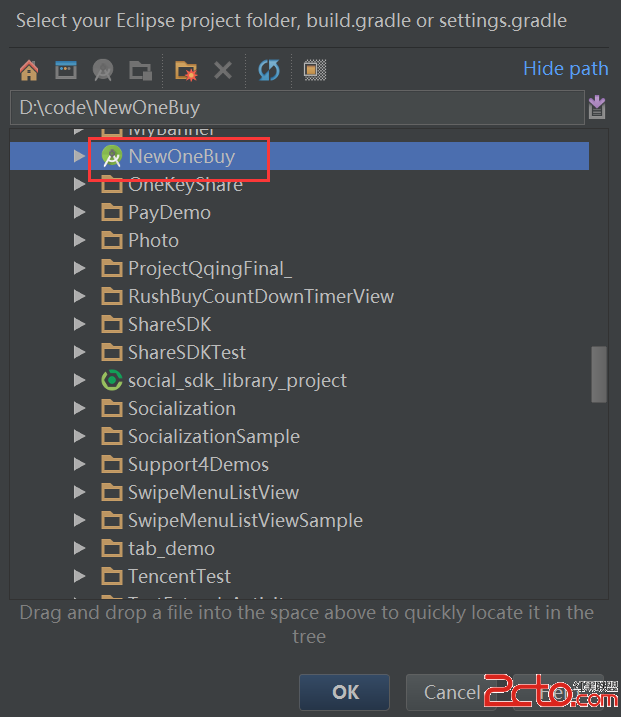Select the RushBuyCountDownTimerView folder
The height and width of the screenshot is (717, 621).
click(x=260, y=296)
